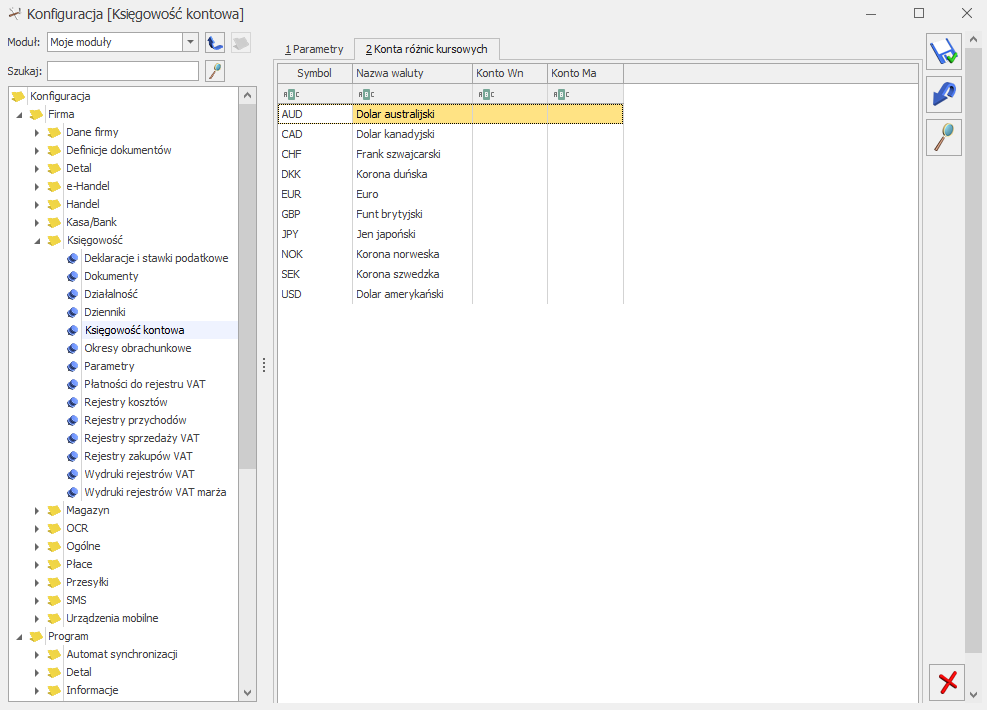
Task: Click the Szukaj search input field
Action: [x=123, y=71]
